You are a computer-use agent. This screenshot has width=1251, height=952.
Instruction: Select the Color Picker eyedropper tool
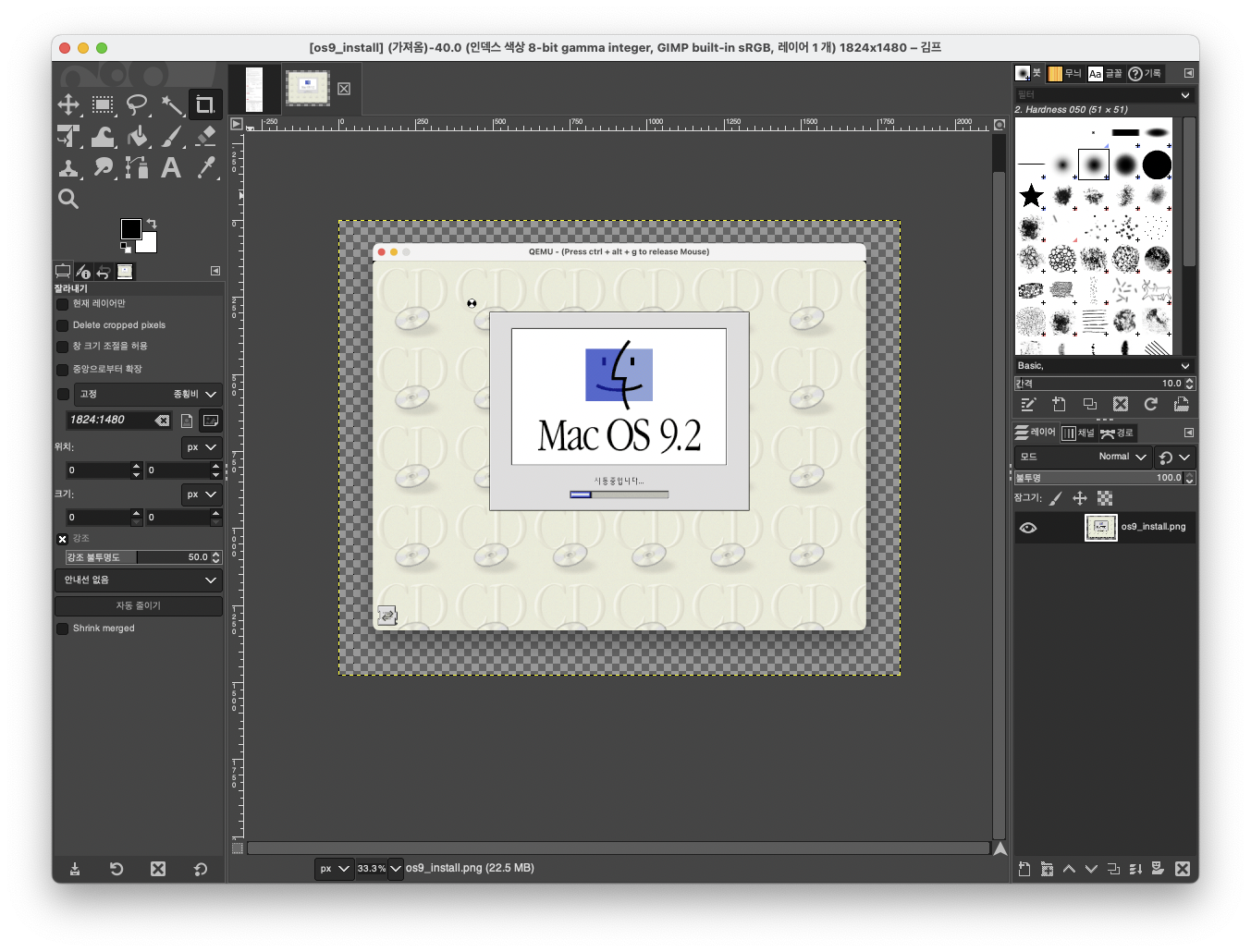(205, 168)
